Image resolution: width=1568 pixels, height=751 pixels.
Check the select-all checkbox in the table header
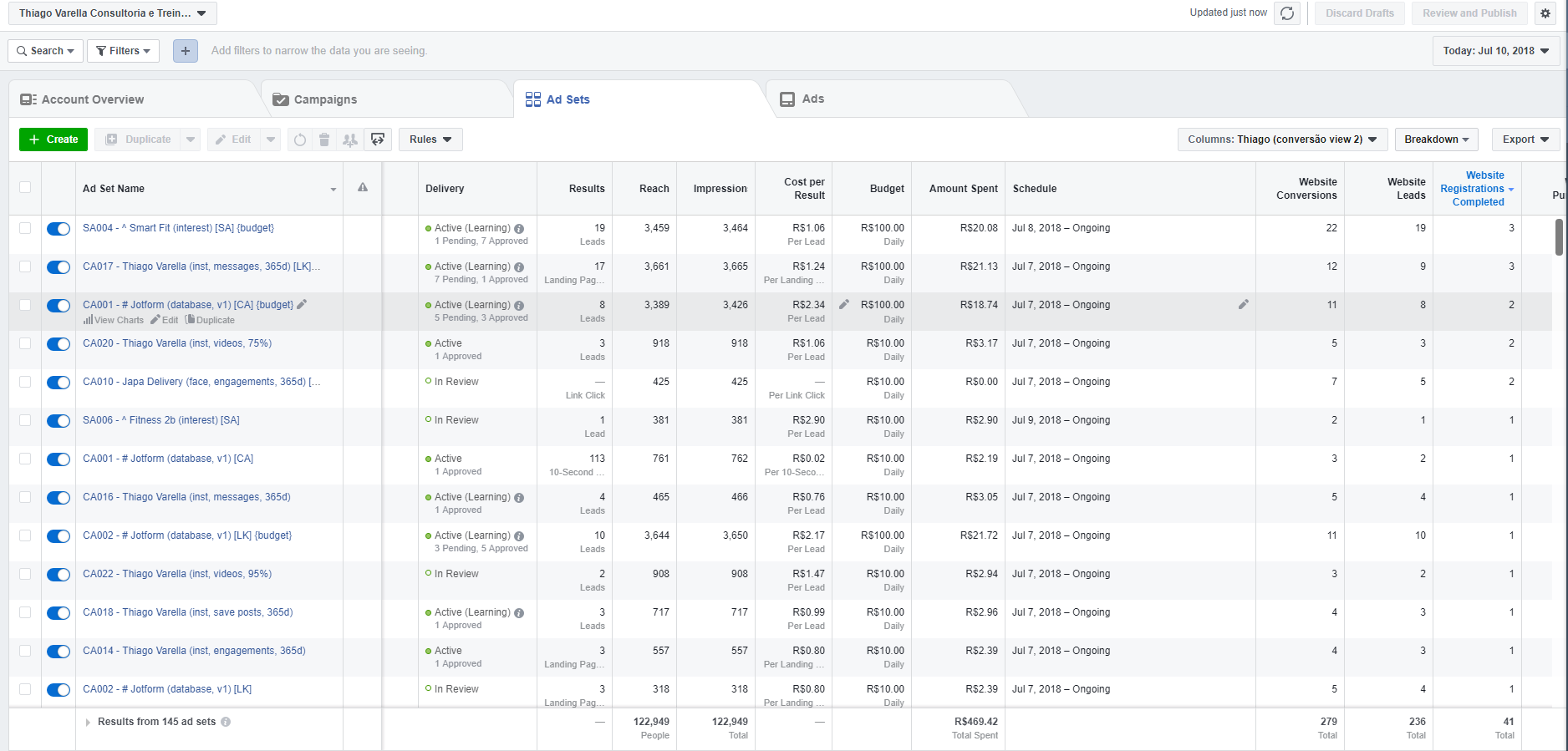click(25, 187)
